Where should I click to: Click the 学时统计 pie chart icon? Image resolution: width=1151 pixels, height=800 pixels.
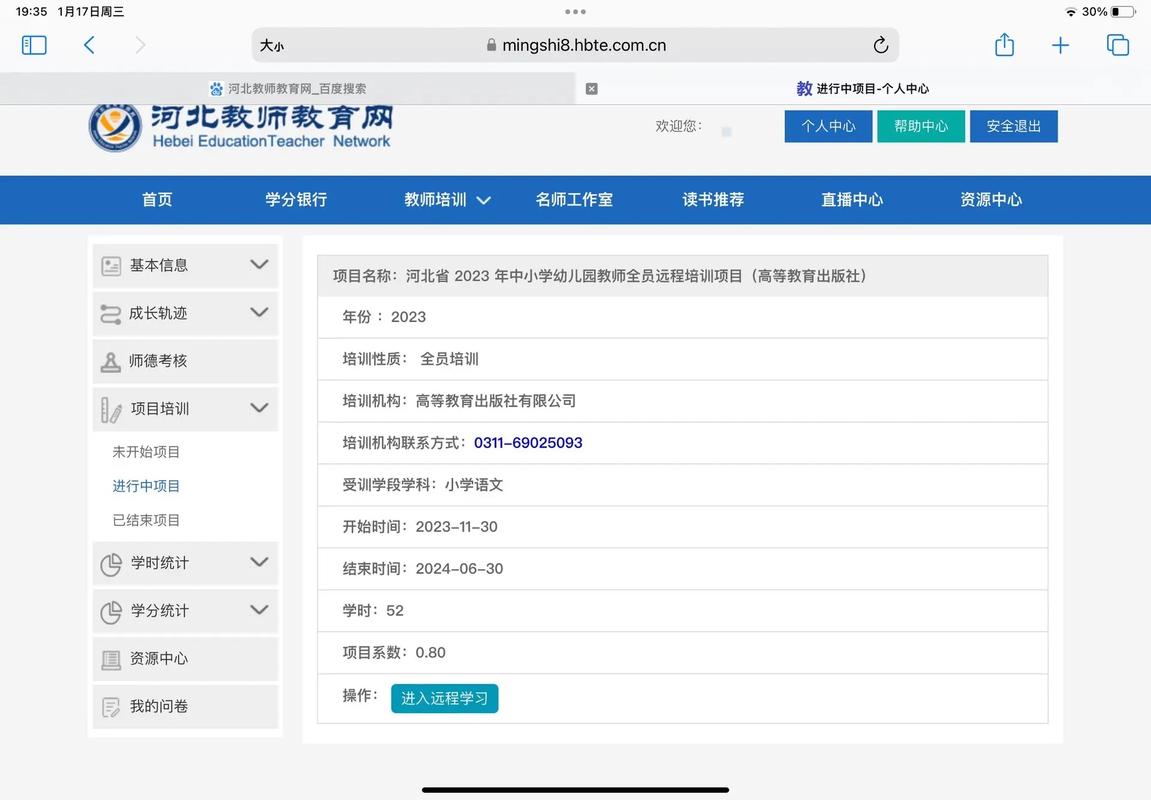point(110,563)
